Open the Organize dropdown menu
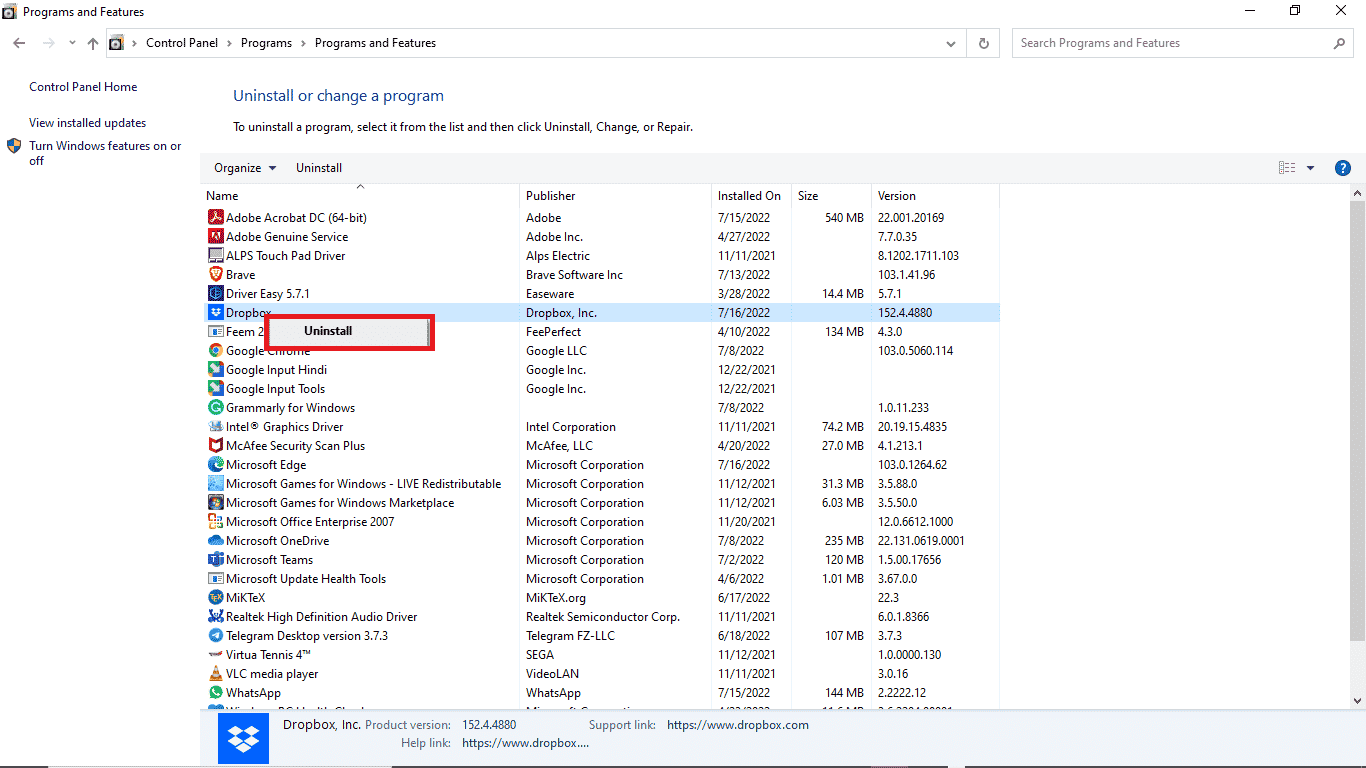 pyautogui.click(x=245, y=168)
